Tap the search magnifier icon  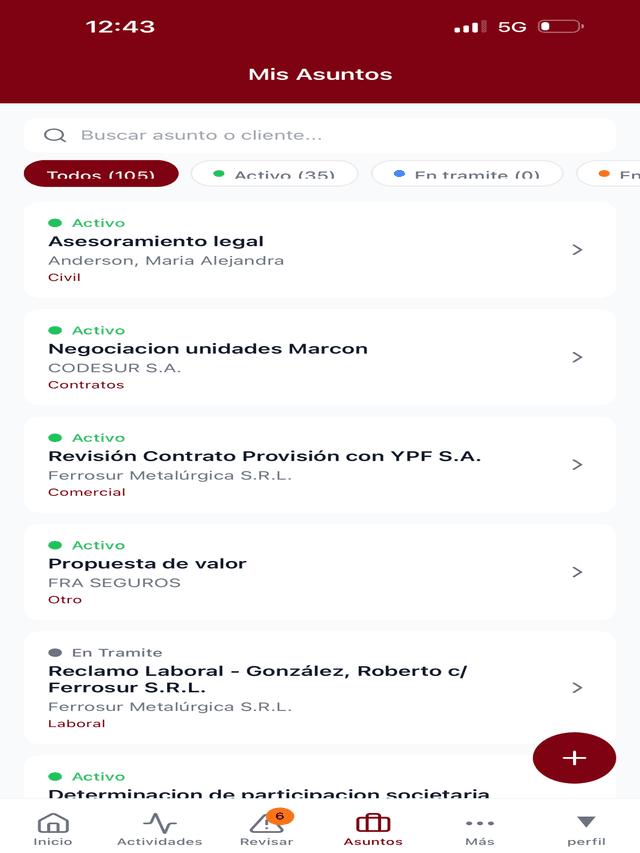click(56, 136)
